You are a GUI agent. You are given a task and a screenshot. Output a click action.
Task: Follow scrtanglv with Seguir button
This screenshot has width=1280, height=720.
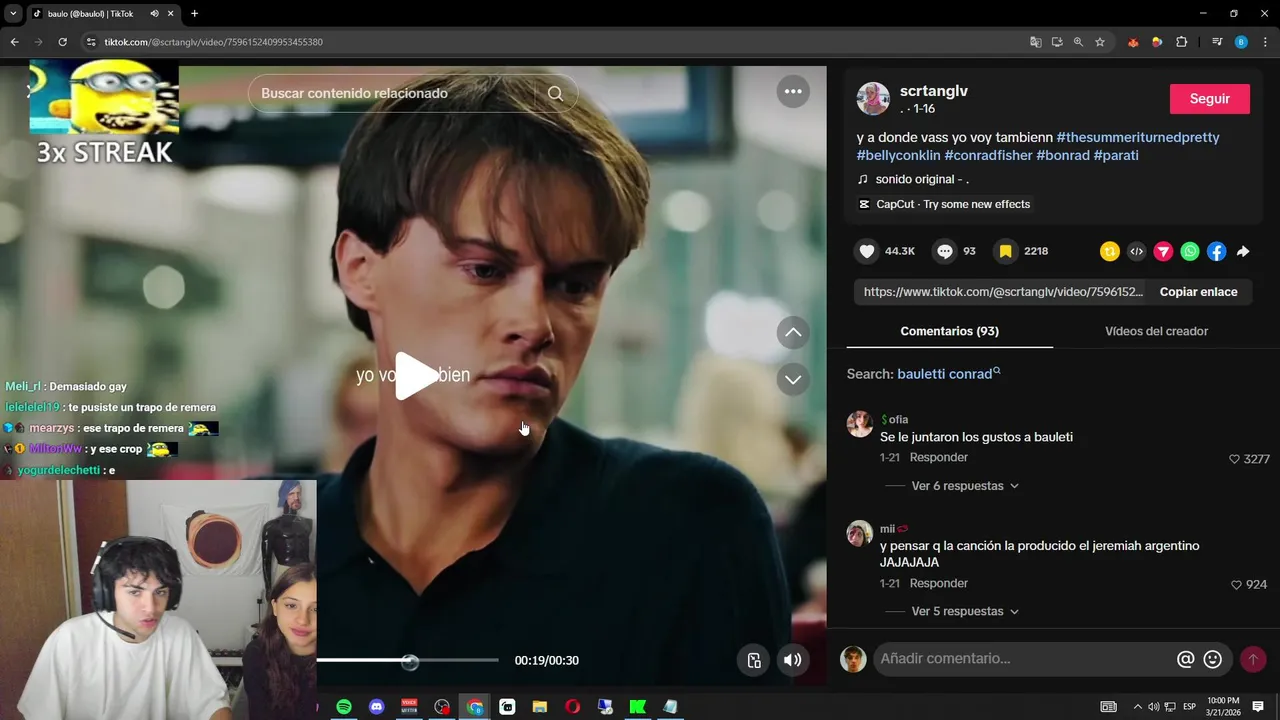click(x=1210, y=99)
